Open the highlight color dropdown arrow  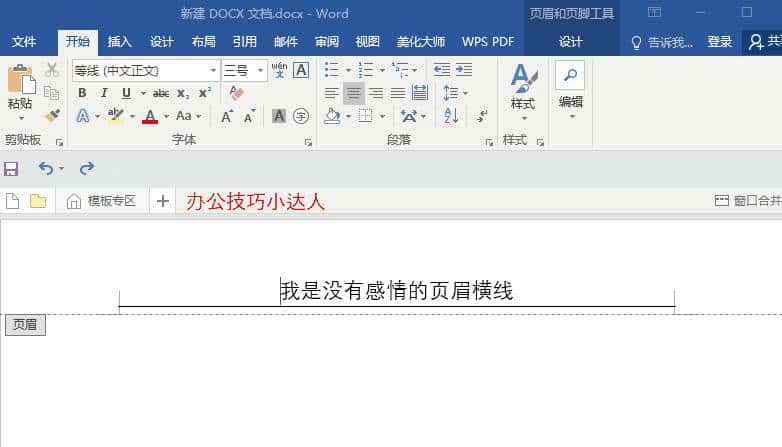[133, 117]
